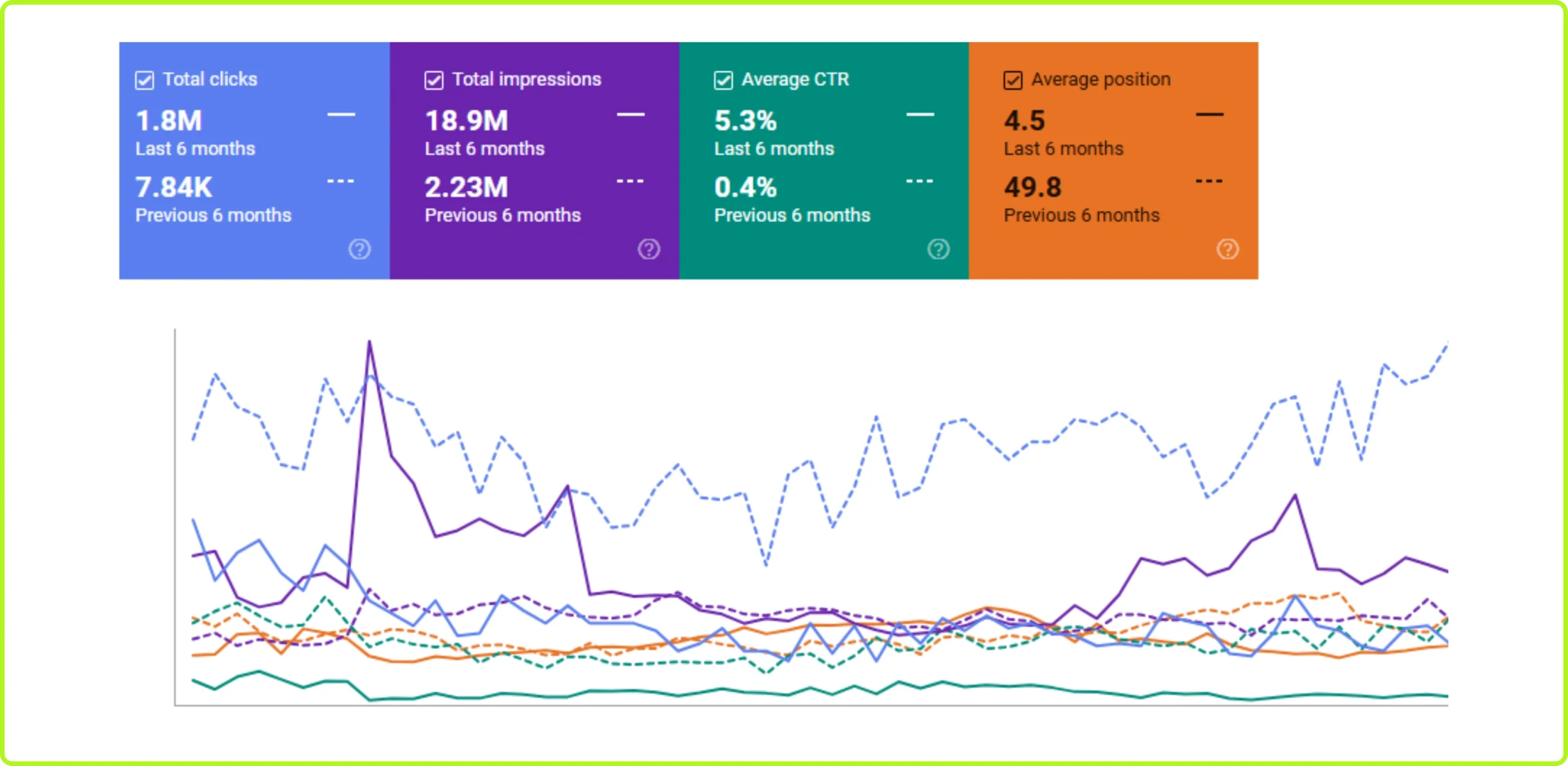Click the 4.5 average position value
Screen dimensions: 1568x766
coord(1024,121)
